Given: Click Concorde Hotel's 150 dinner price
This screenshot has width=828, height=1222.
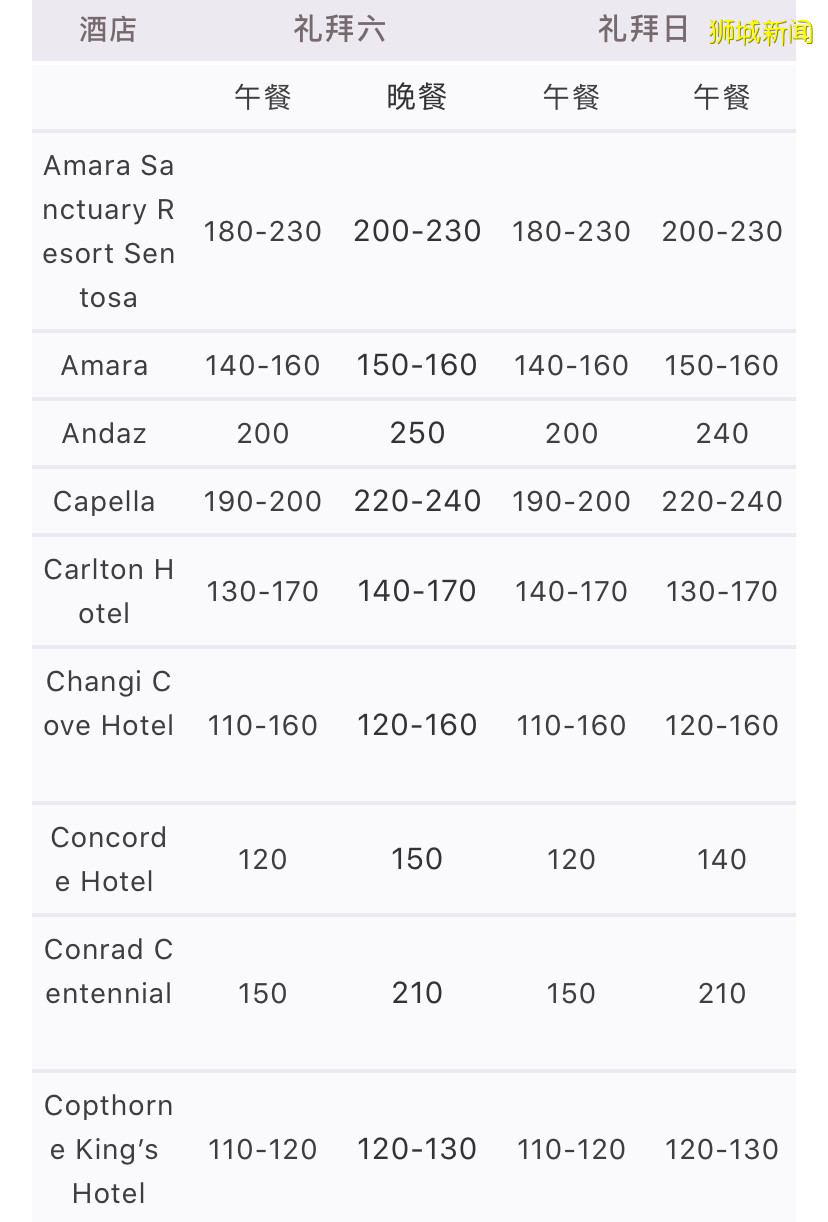Looking at the screenshot, I should coord(417,859).
